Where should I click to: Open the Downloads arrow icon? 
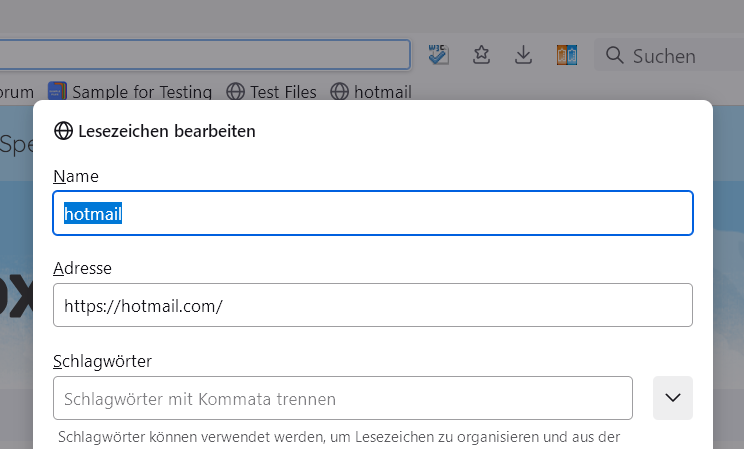[x=523, y=55]
